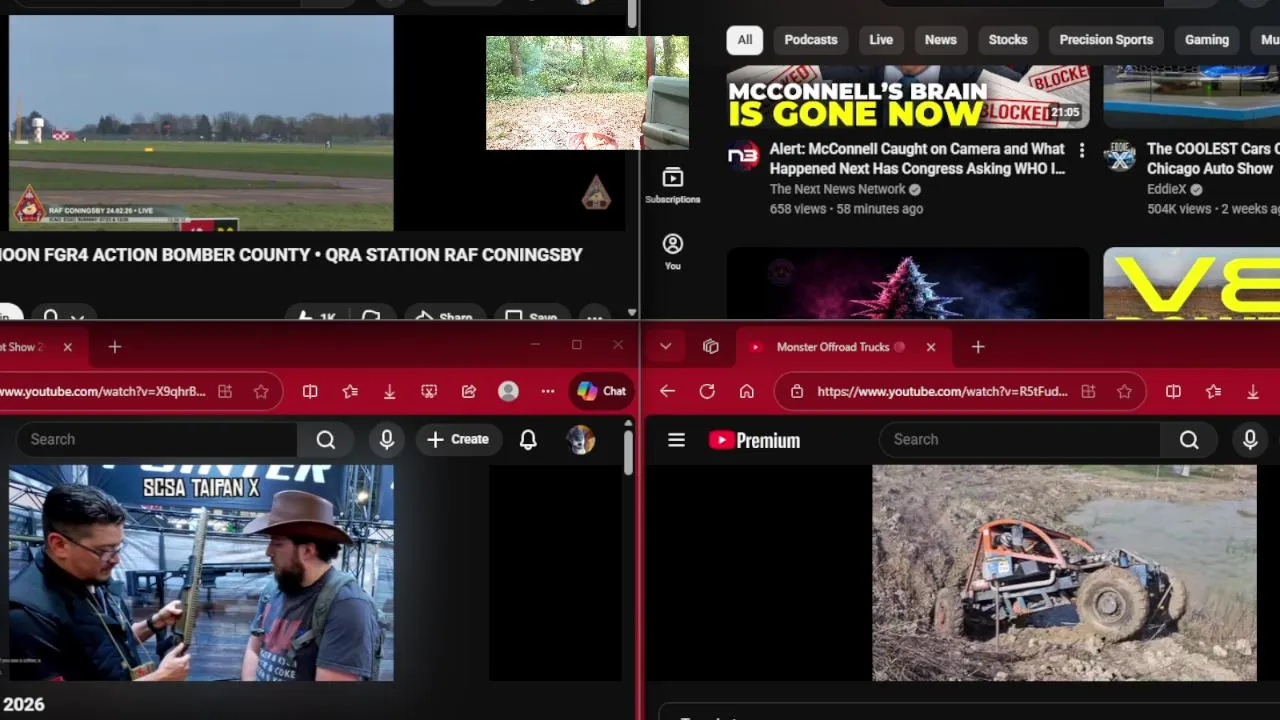Select the Podcasts filter chip
1280x720 pixels.
[x=811, y=40]
